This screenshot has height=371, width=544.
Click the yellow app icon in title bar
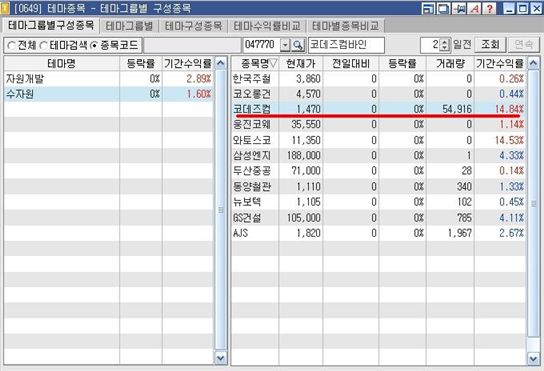pos(5,8)
